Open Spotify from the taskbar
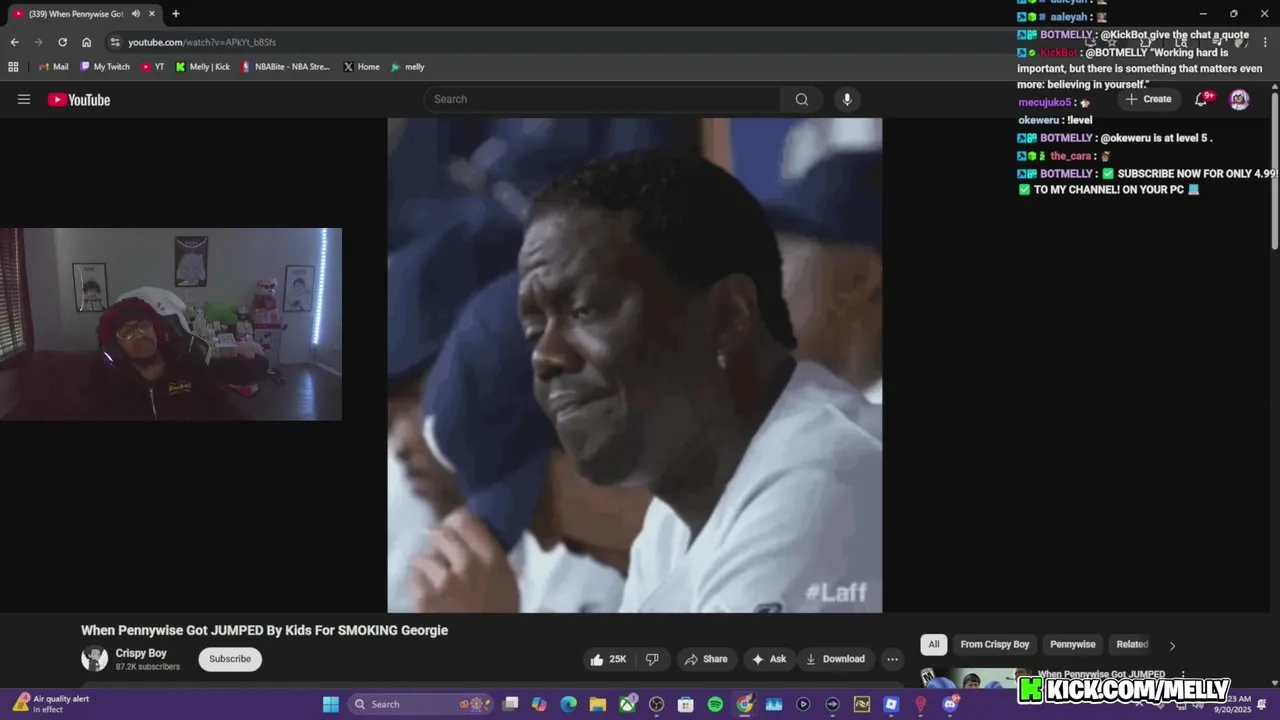This screenshot has height=720, width=1280. pos(715,704)
